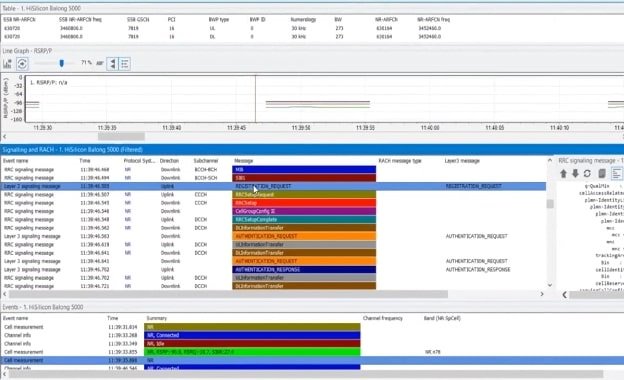Screen dimensions: 624x380
Task: Click the BWP type column header in Table panel
Action: [x=219, y=19]
